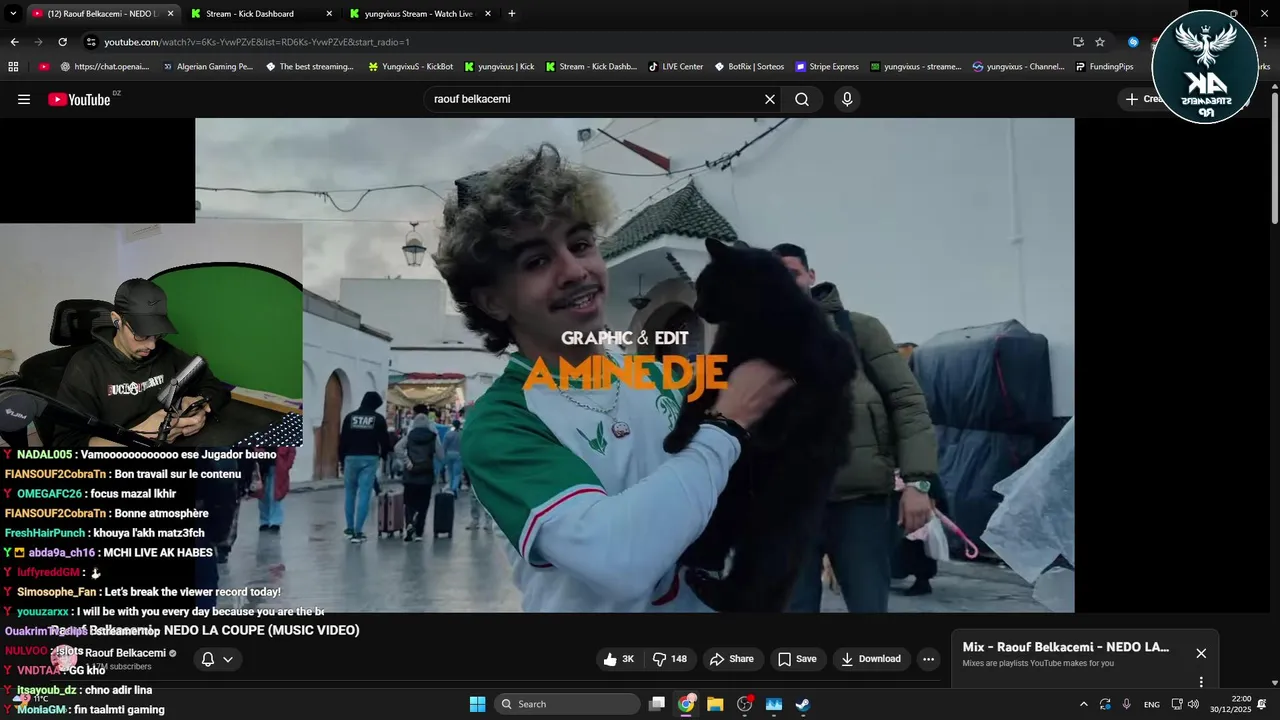The width and height of the screenshot is (1280, 720).
Task: Open Steam from the taskbar
Action: (x=802, y=704)
